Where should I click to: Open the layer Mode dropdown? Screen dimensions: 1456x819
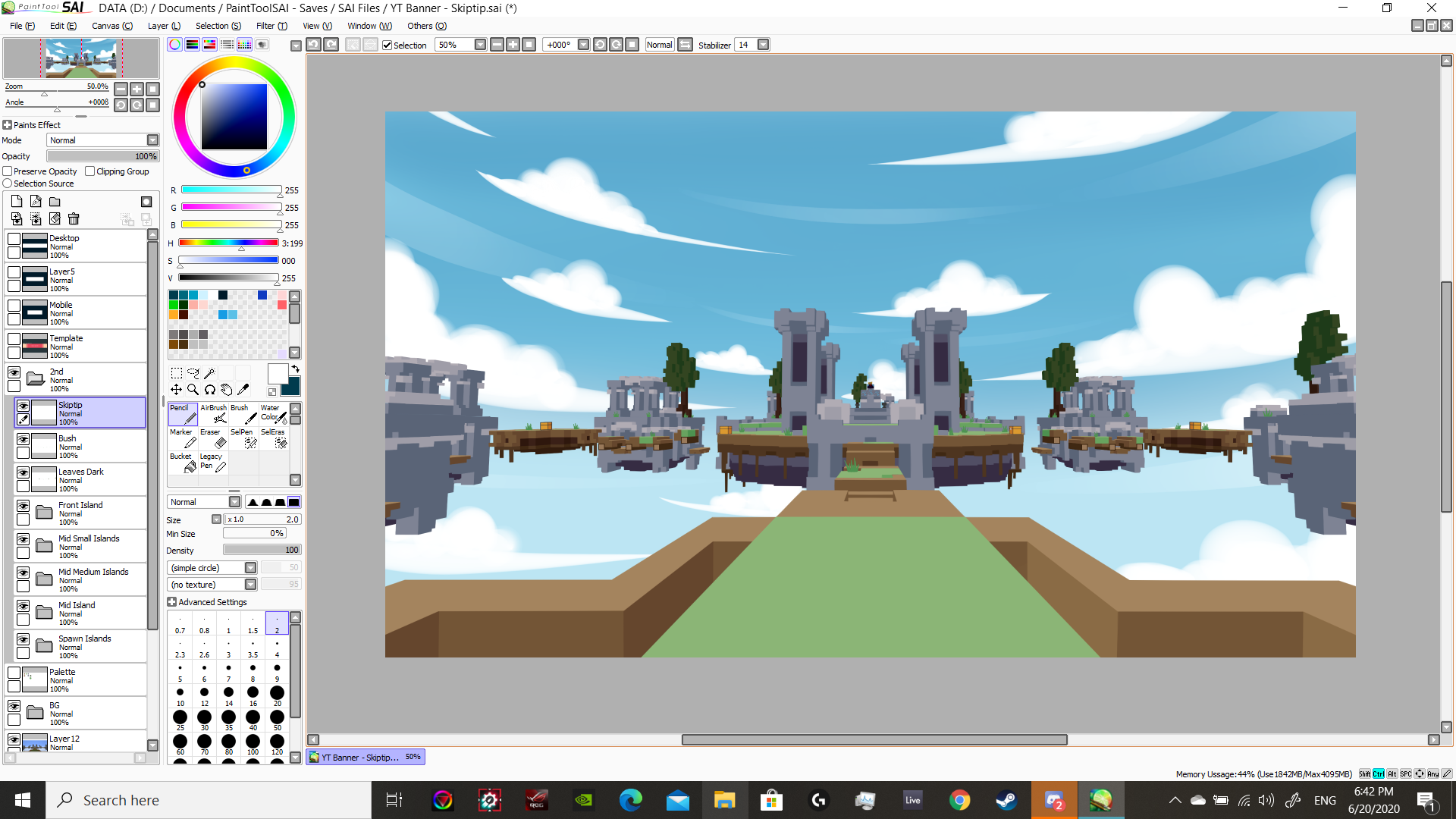pos(103,140)
